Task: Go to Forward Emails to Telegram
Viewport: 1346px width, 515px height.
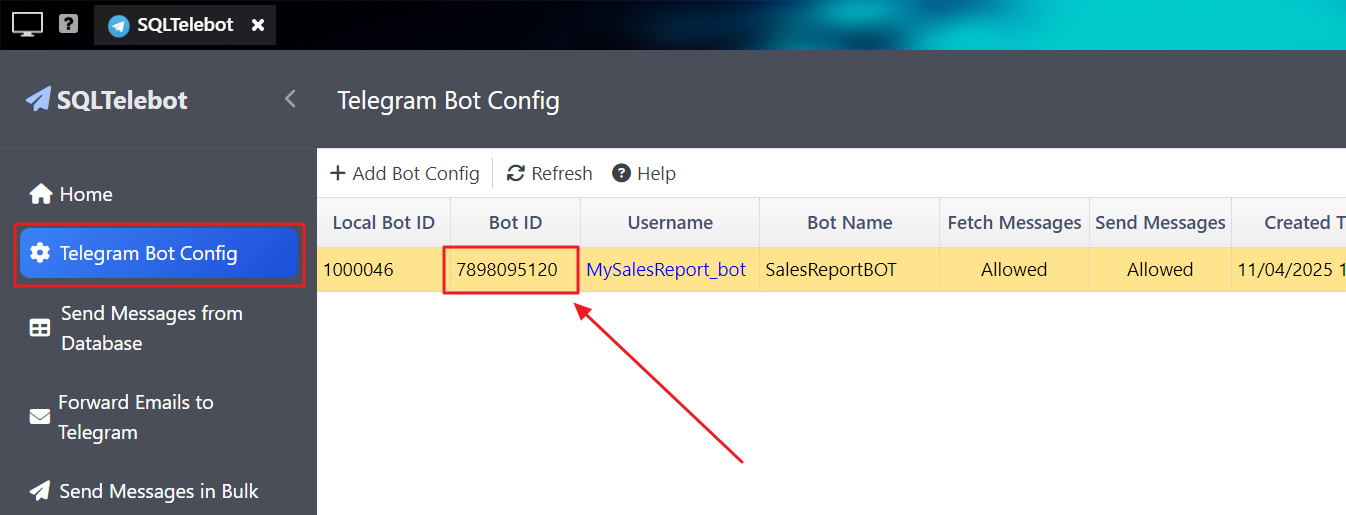Action: tap(135, 417)
